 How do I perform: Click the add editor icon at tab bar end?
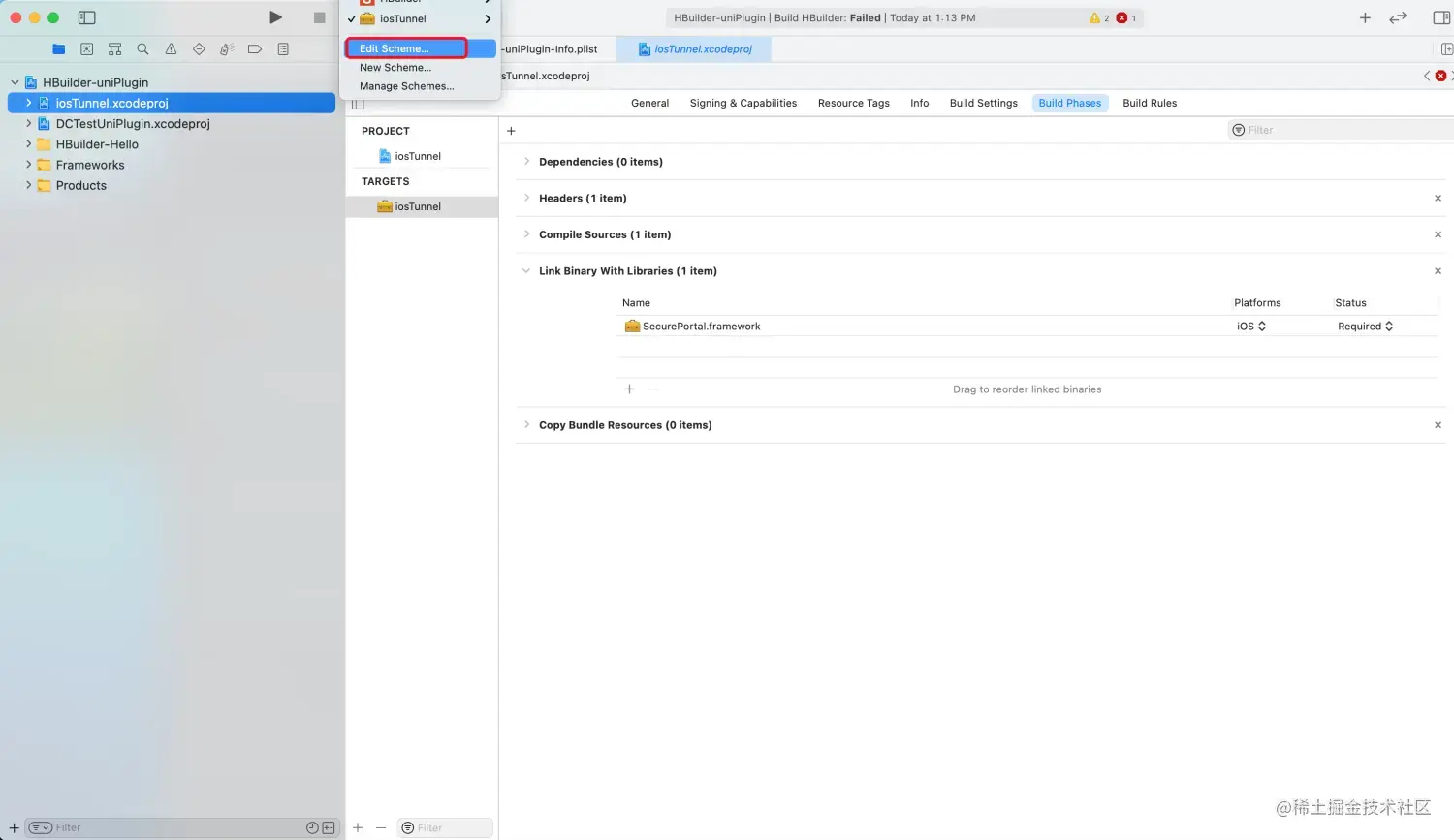(1446, 49)
